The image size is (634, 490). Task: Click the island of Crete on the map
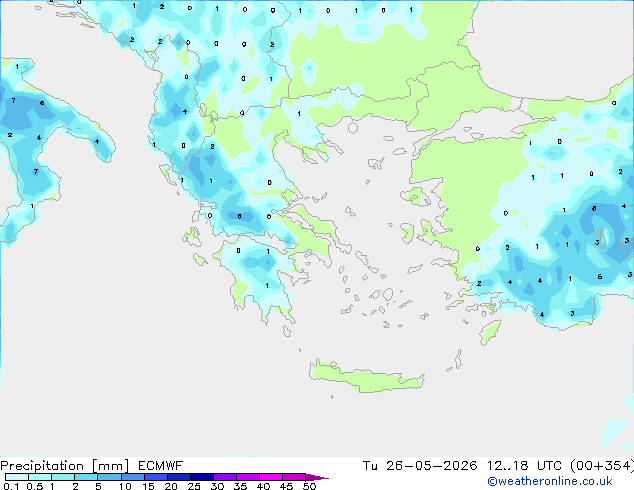[366, 378]
